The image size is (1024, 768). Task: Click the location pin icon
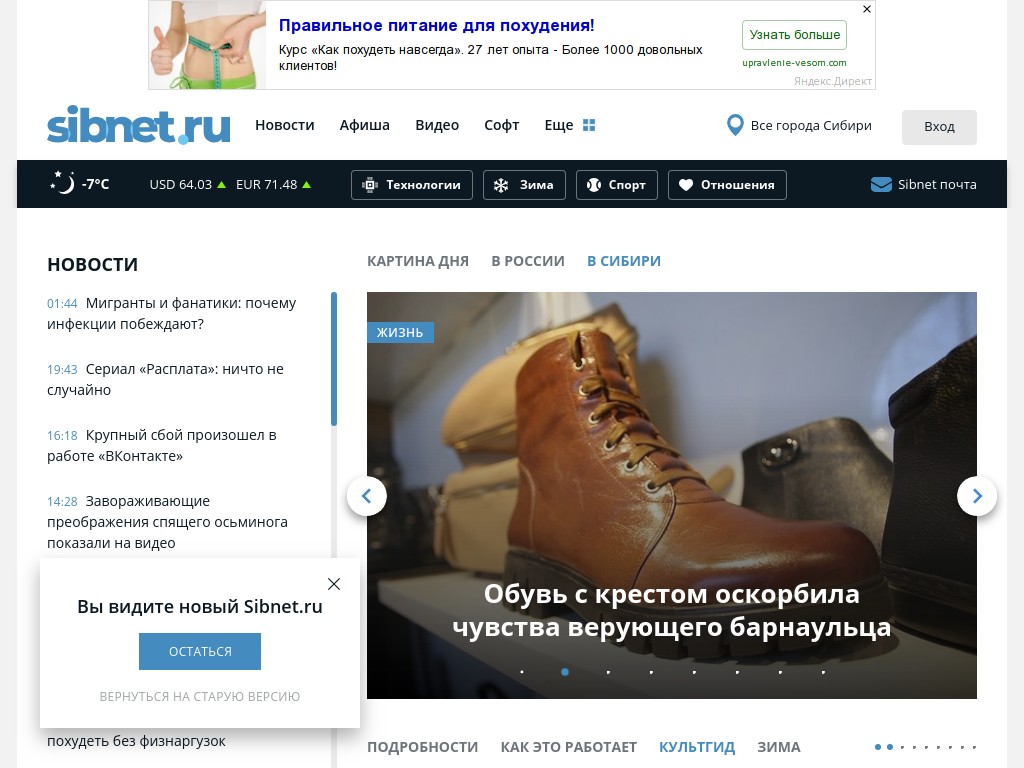(735, 125)
